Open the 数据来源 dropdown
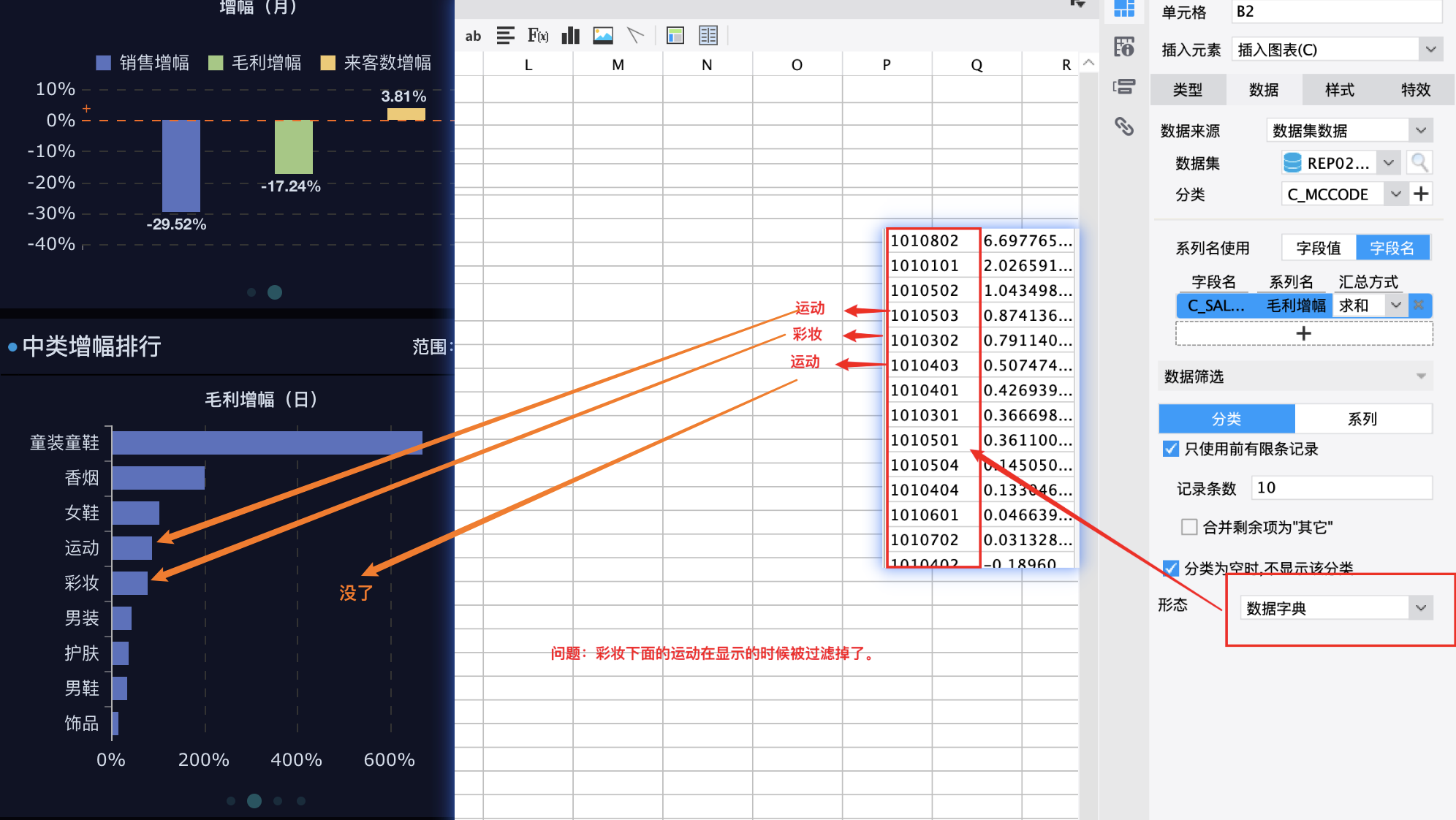The image size is (1456, 820). pos(1349,131)
